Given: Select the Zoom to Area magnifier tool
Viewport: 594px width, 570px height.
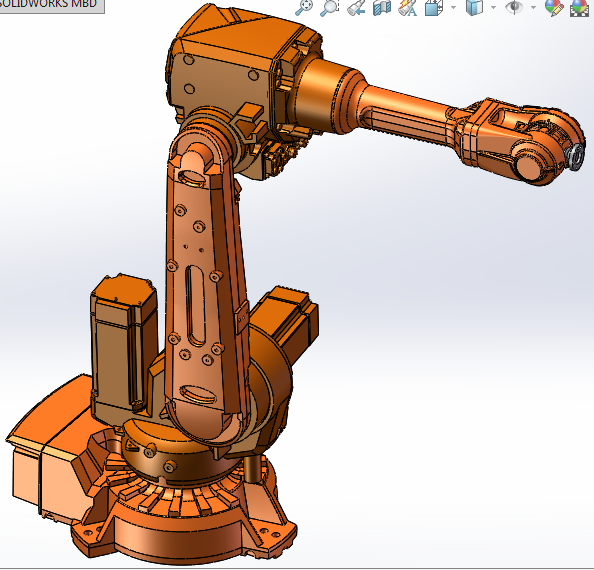Looking at the screenshot, I should pos(329,7).
